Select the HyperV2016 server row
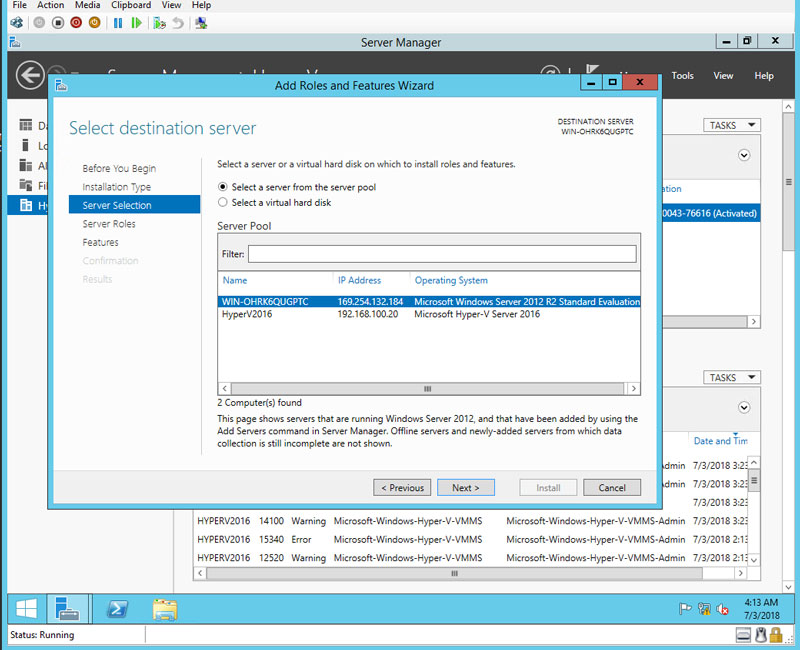 (429, 314)
